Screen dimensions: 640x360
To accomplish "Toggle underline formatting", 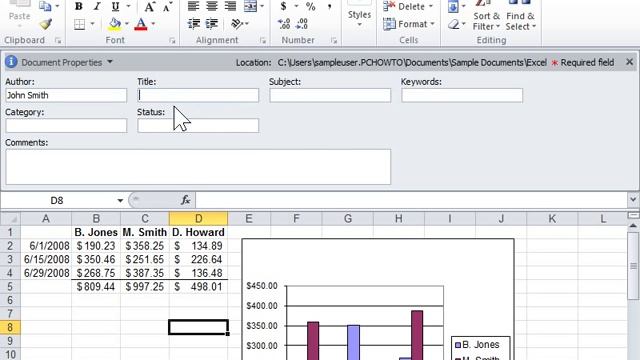I will pos(116,6).
